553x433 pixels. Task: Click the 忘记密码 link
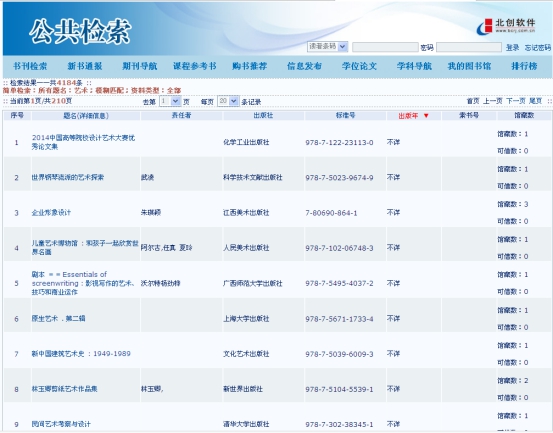[537, 48]
